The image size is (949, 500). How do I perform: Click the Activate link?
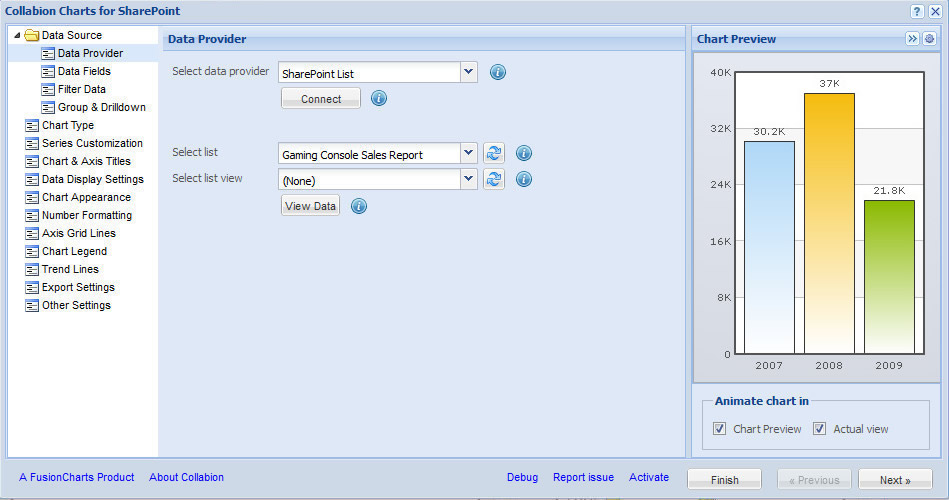(x=649, y=477)
